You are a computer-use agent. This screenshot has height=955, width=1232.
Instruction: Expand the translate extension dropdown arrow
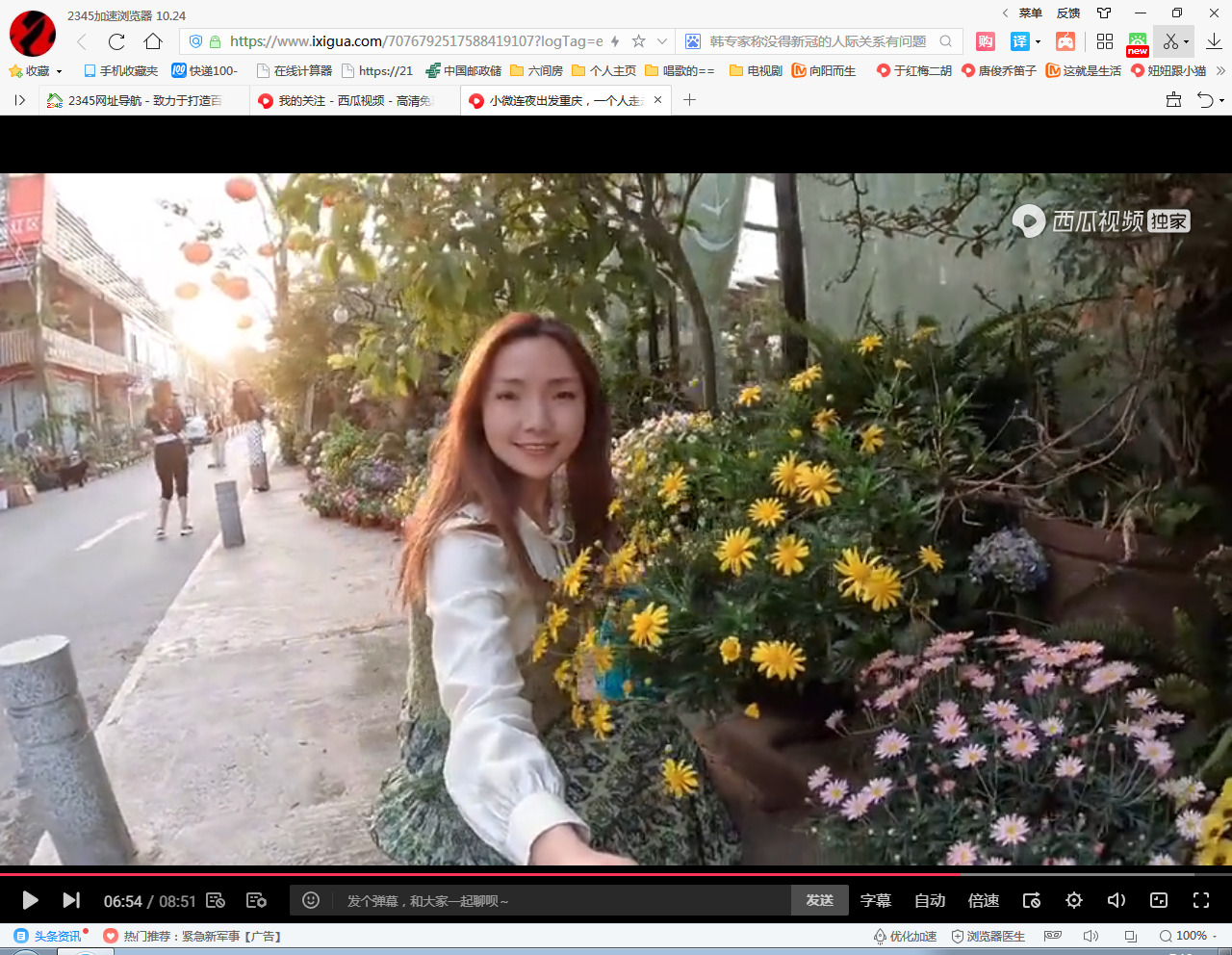click(x=1038, y=42)
